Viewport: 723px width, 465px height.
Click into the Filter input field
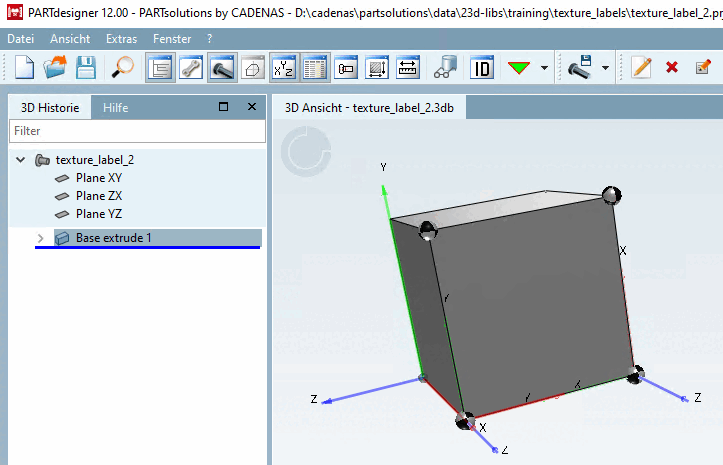click(137, 131)
